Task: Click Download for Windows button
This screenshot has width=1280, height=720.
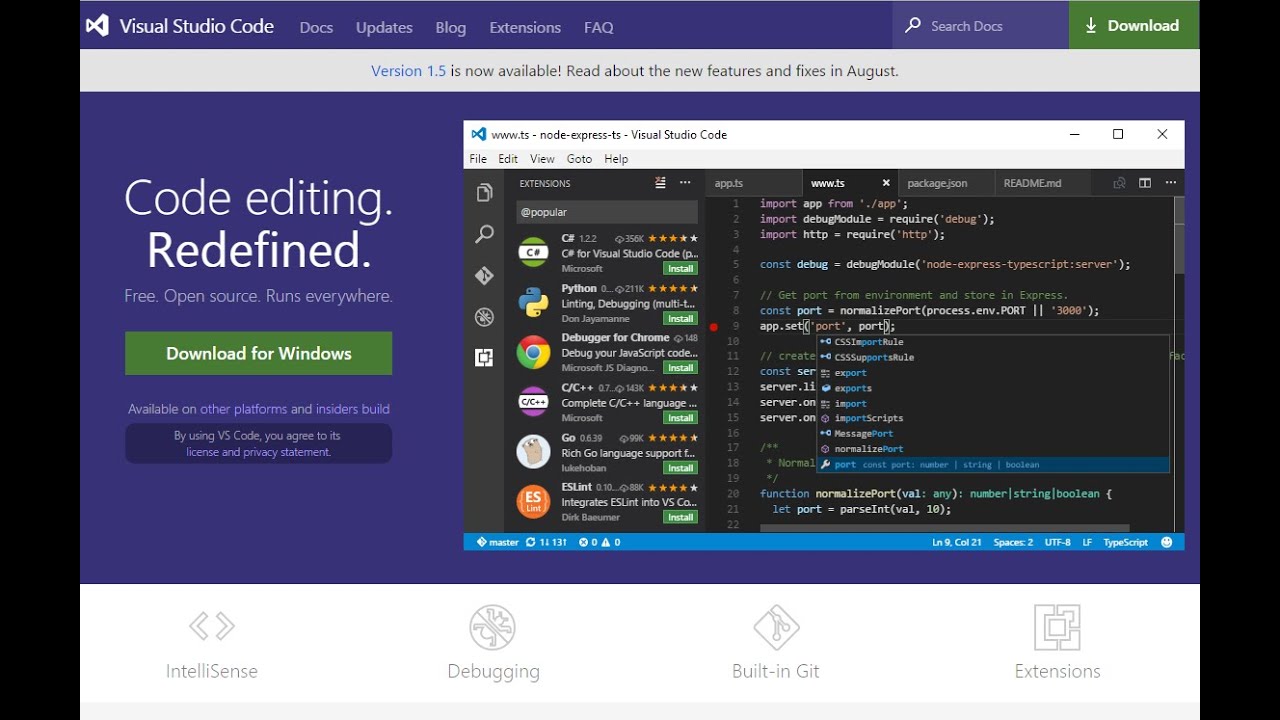Action: [258, 354]
